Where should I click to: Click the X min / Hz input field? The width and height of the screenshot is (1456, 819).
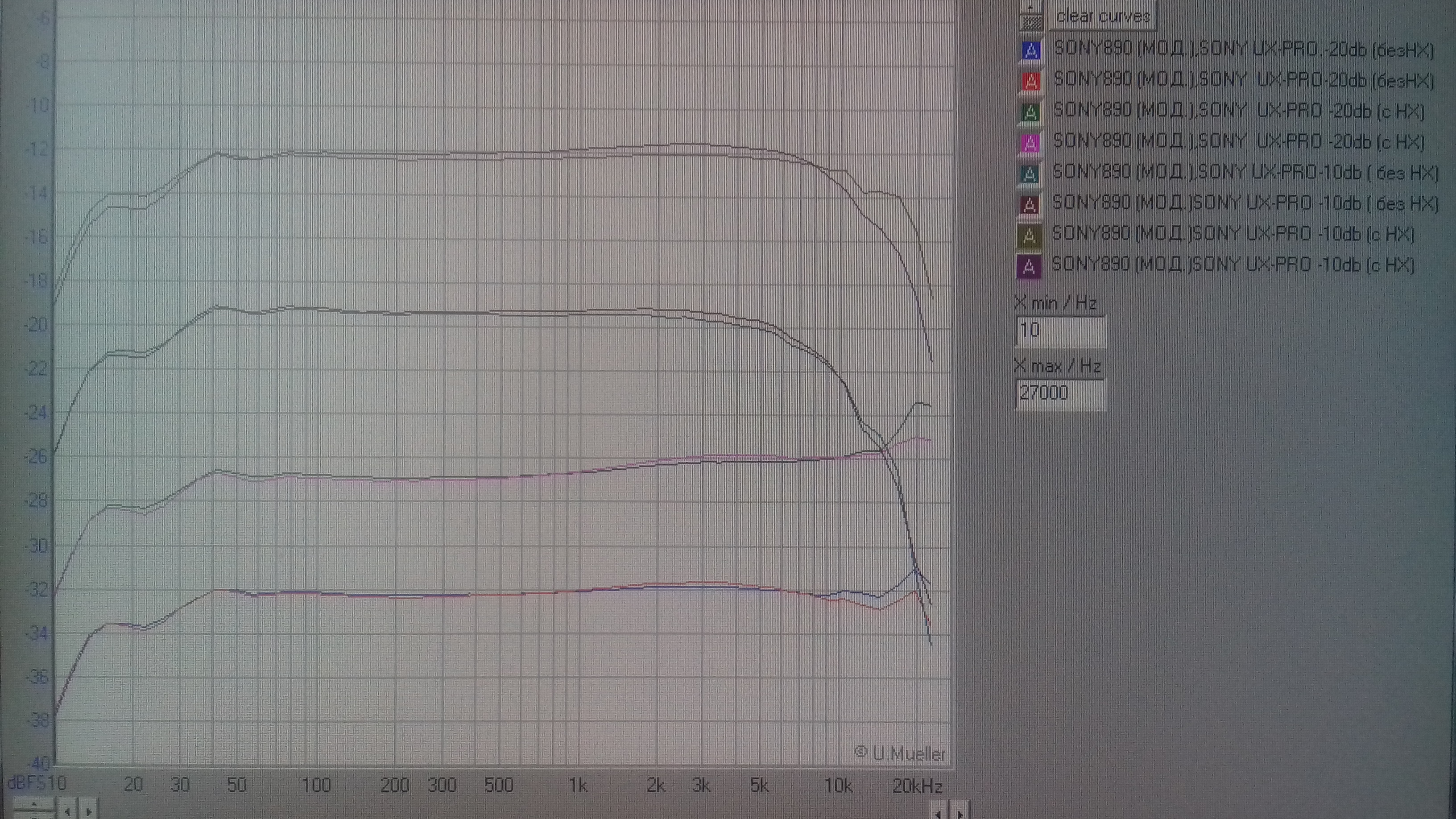(1059, 331)
